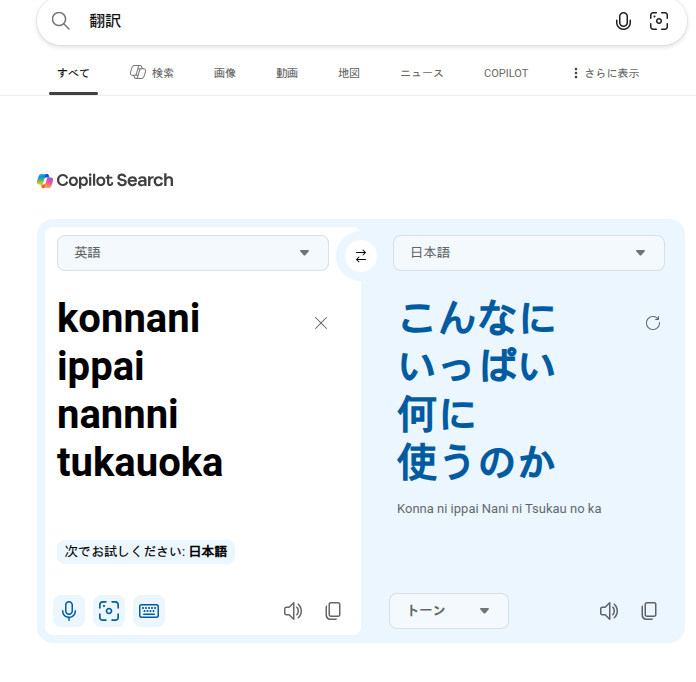Expand the 英語 source language dropdown
Screen dimensions: 696x682
point(193,253)
